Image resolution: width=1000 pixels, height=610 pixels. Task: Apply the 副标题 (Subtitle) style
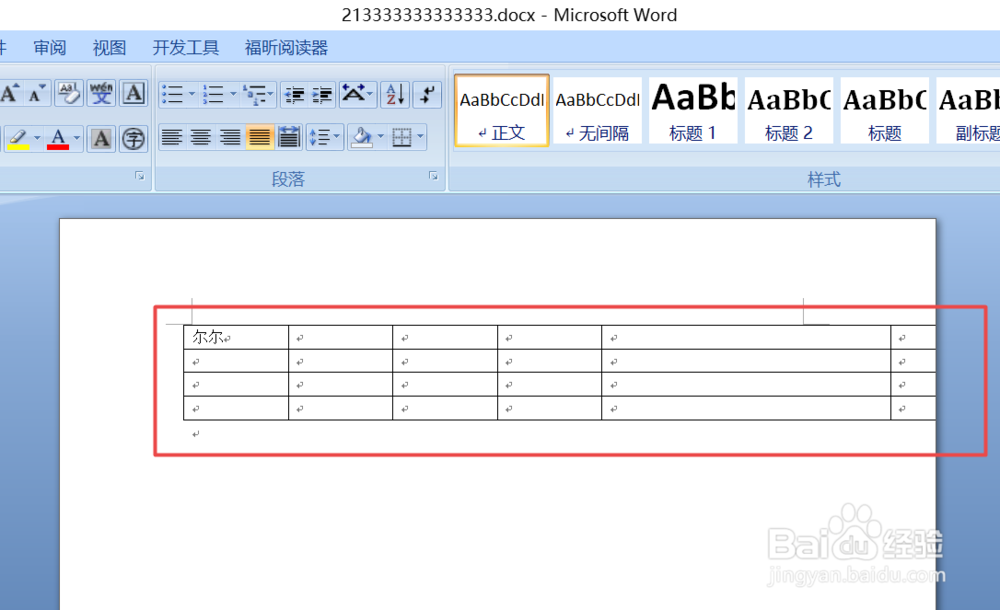[x=968, y=111]
